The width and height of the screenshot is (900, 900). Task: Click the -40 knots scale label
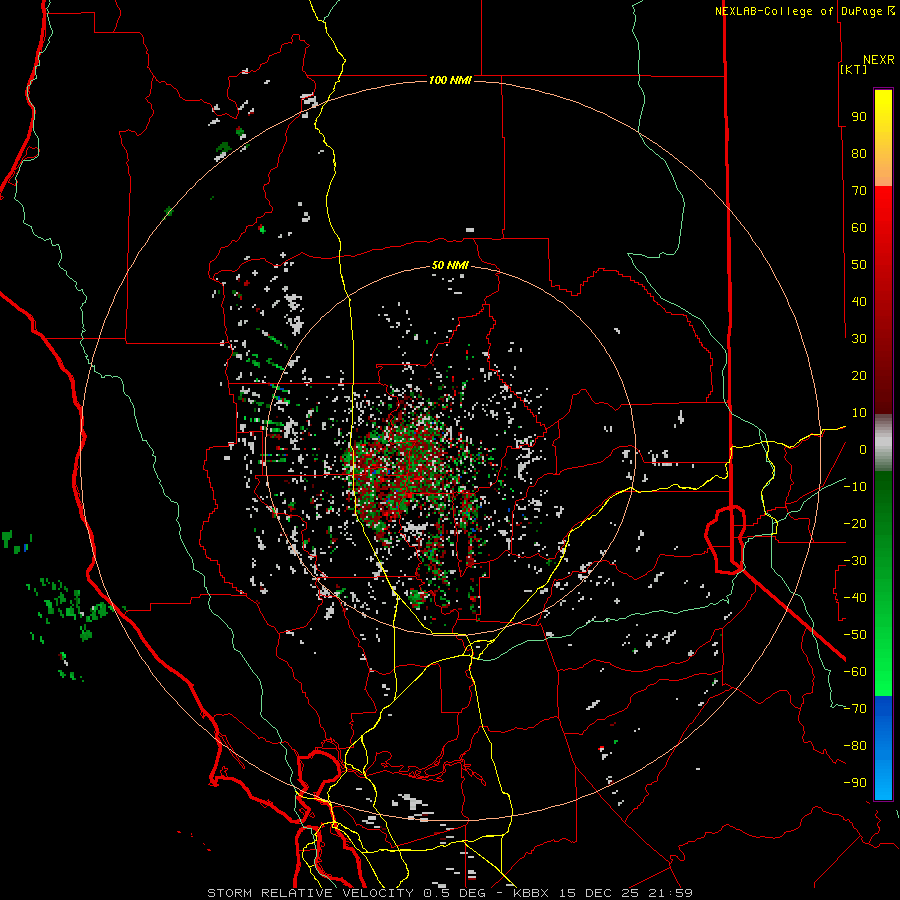coord(855,598)
